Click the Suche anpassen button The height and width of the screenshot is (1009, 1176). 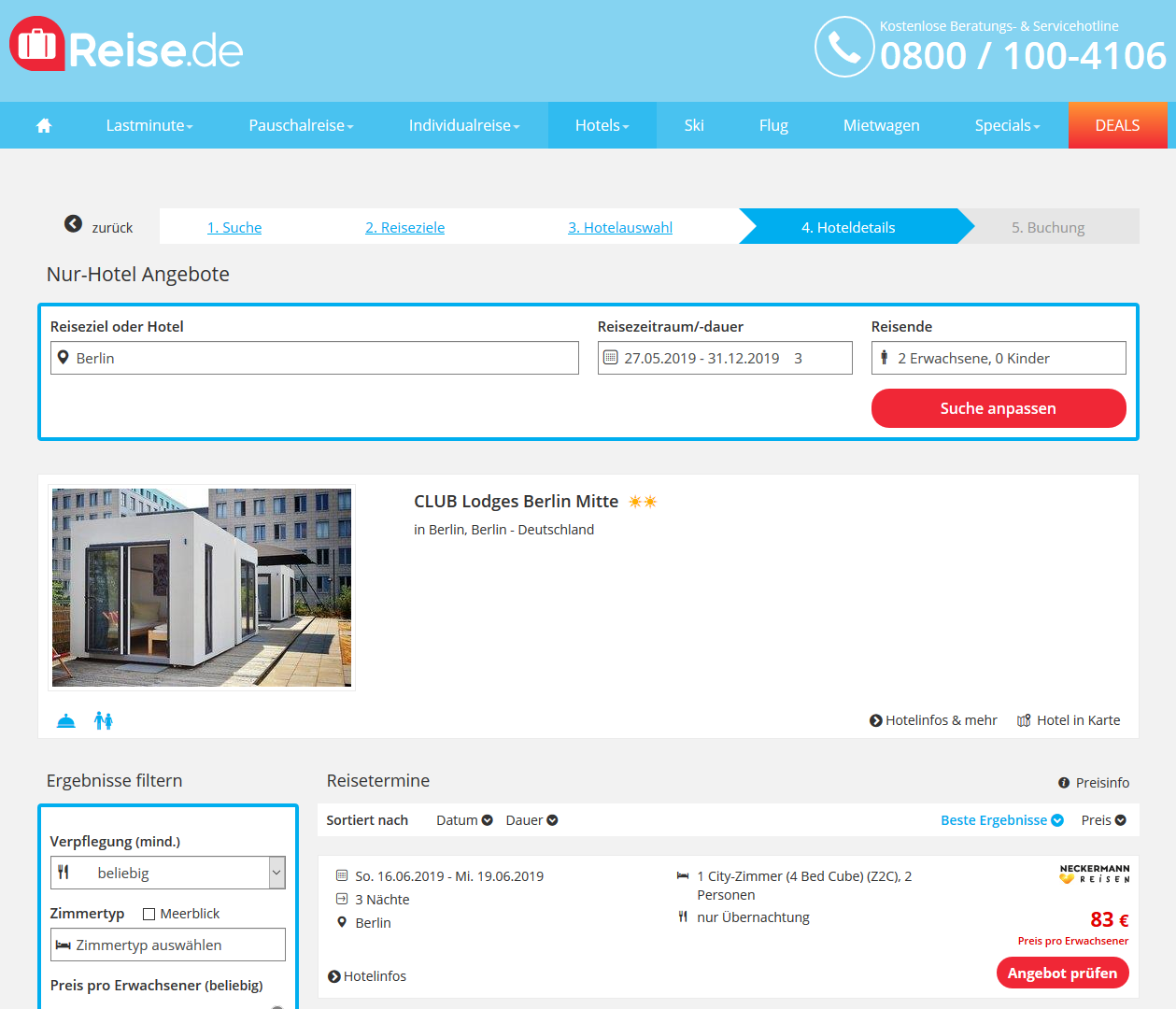pyautogui.click(x=999, y=408)
